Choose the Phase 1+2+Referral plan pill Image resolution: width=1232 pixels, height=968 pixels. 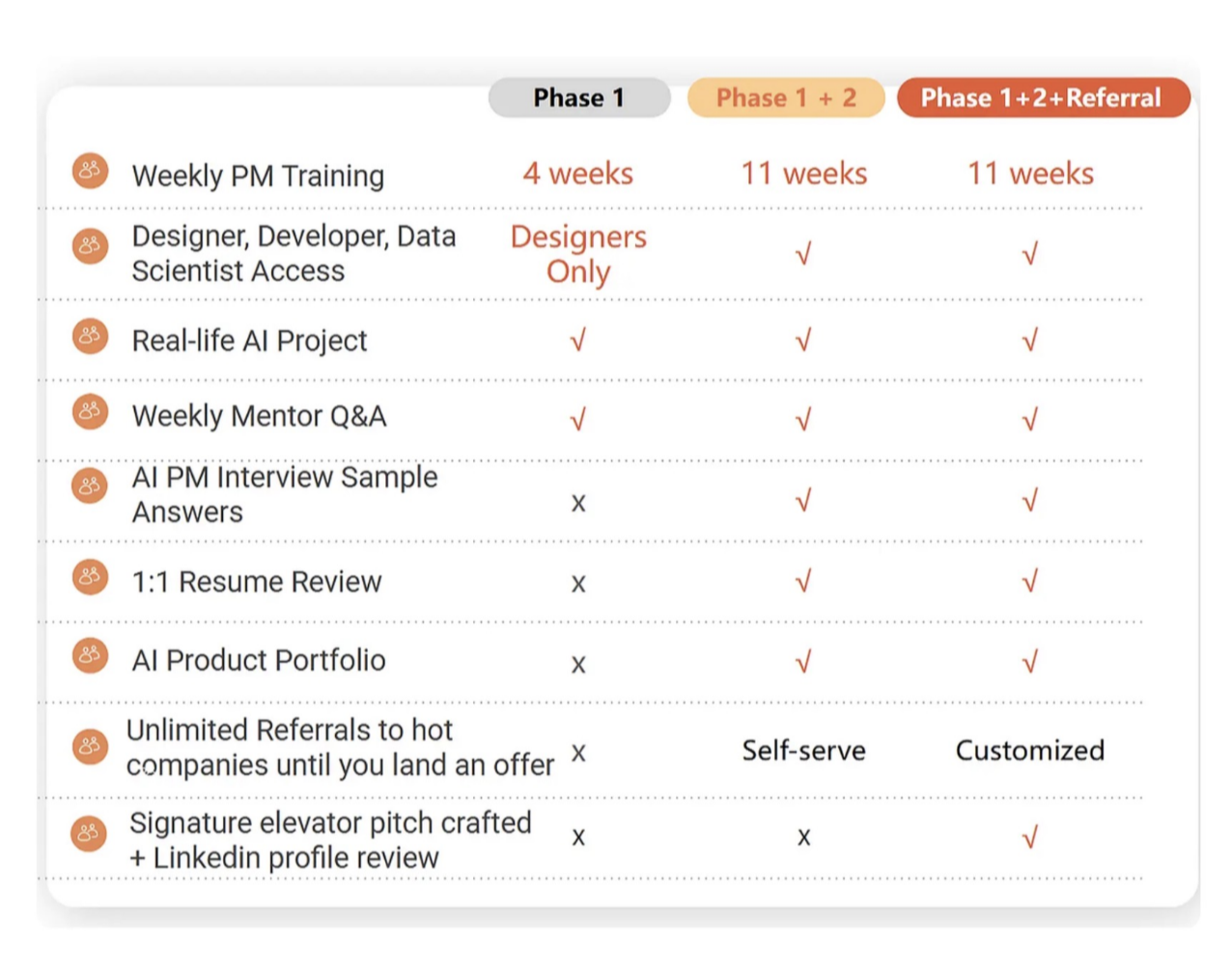pos(1042,97)
